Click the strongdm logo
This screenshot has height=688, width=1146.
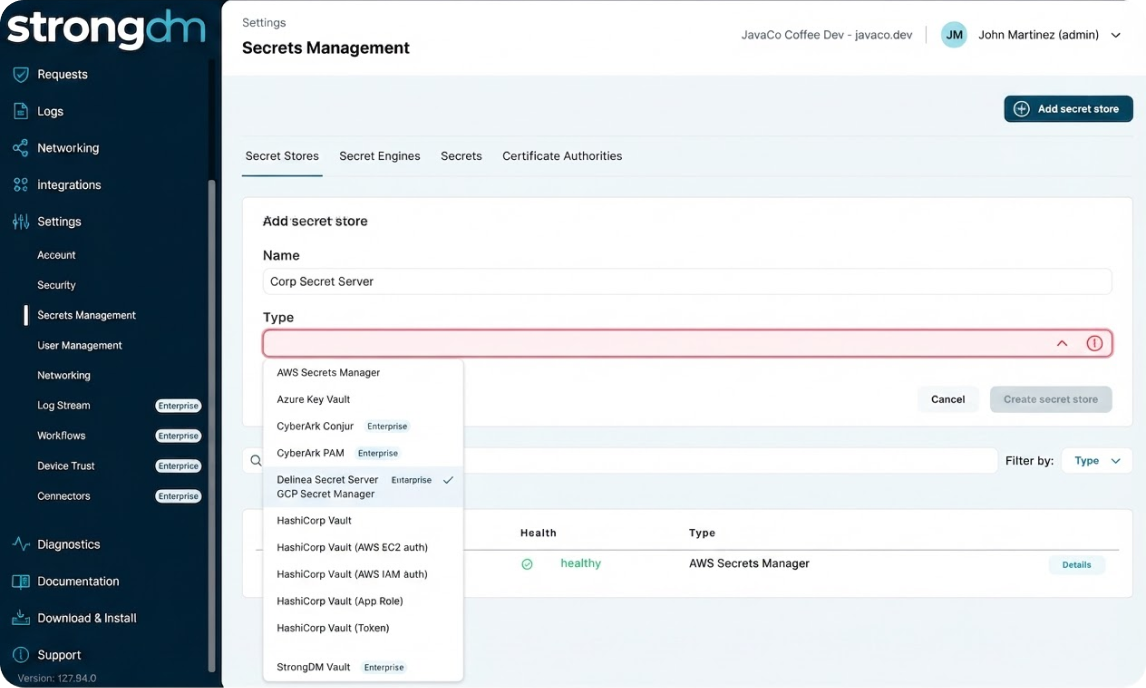(x=107, y=29)
